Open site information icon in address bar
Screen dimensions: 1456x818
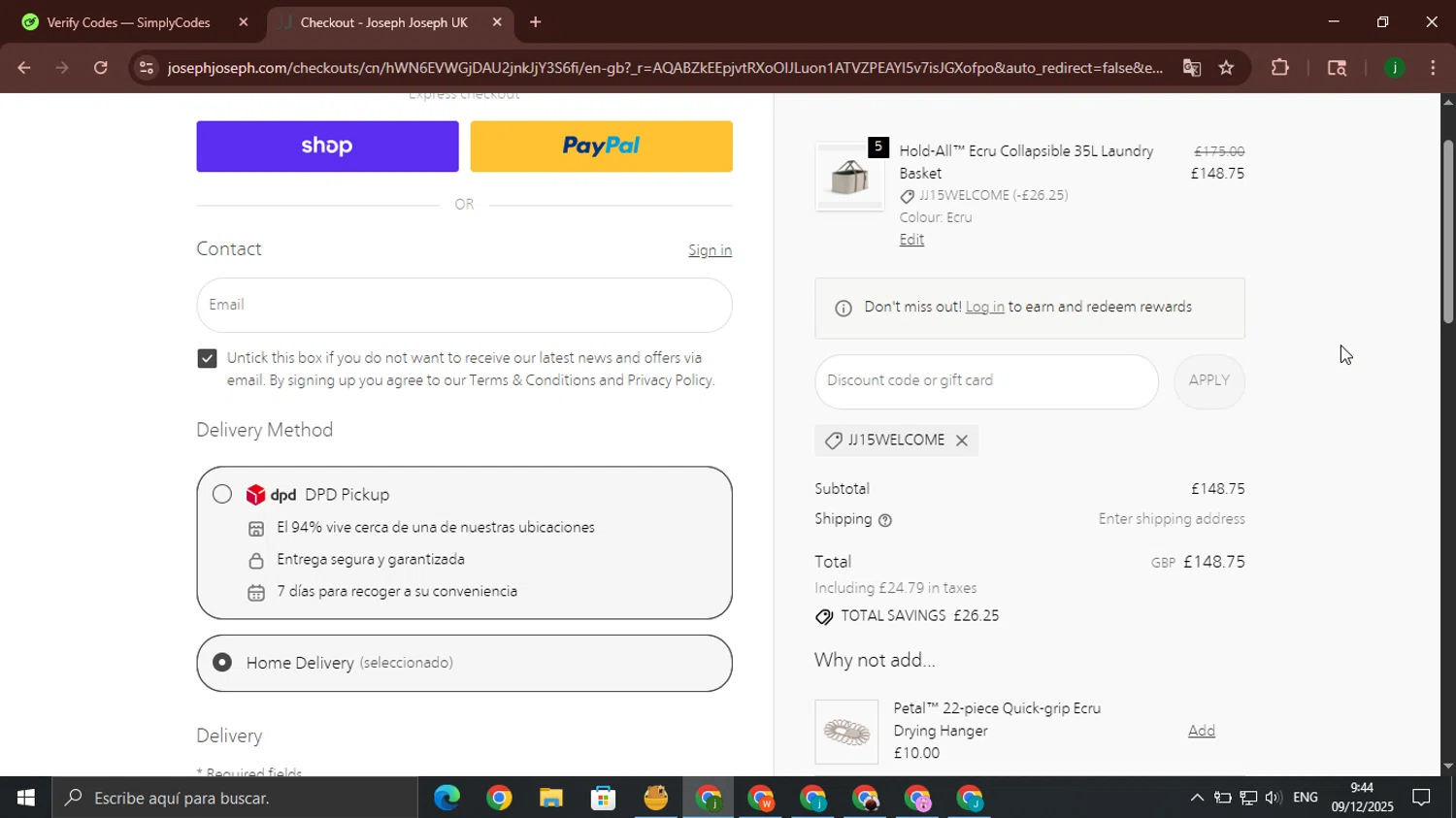(x=146, y=68)
